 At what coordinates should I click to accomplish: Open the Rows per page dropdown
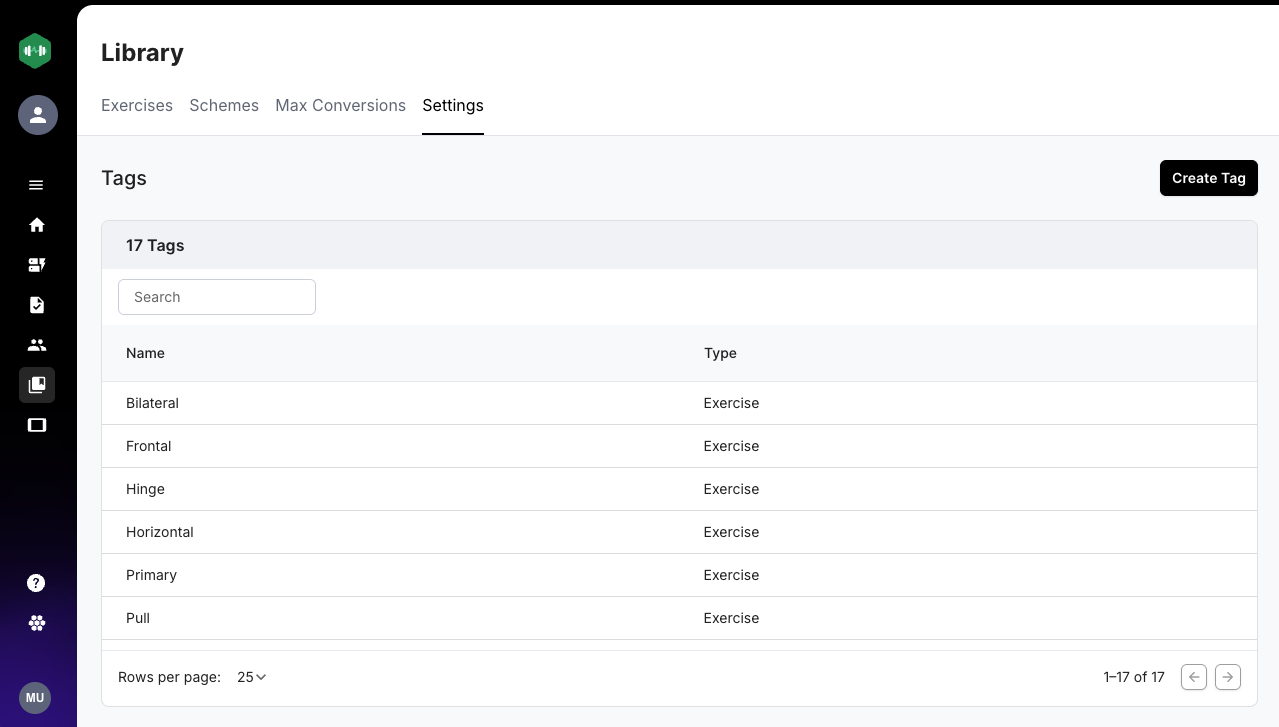(252, 677)
